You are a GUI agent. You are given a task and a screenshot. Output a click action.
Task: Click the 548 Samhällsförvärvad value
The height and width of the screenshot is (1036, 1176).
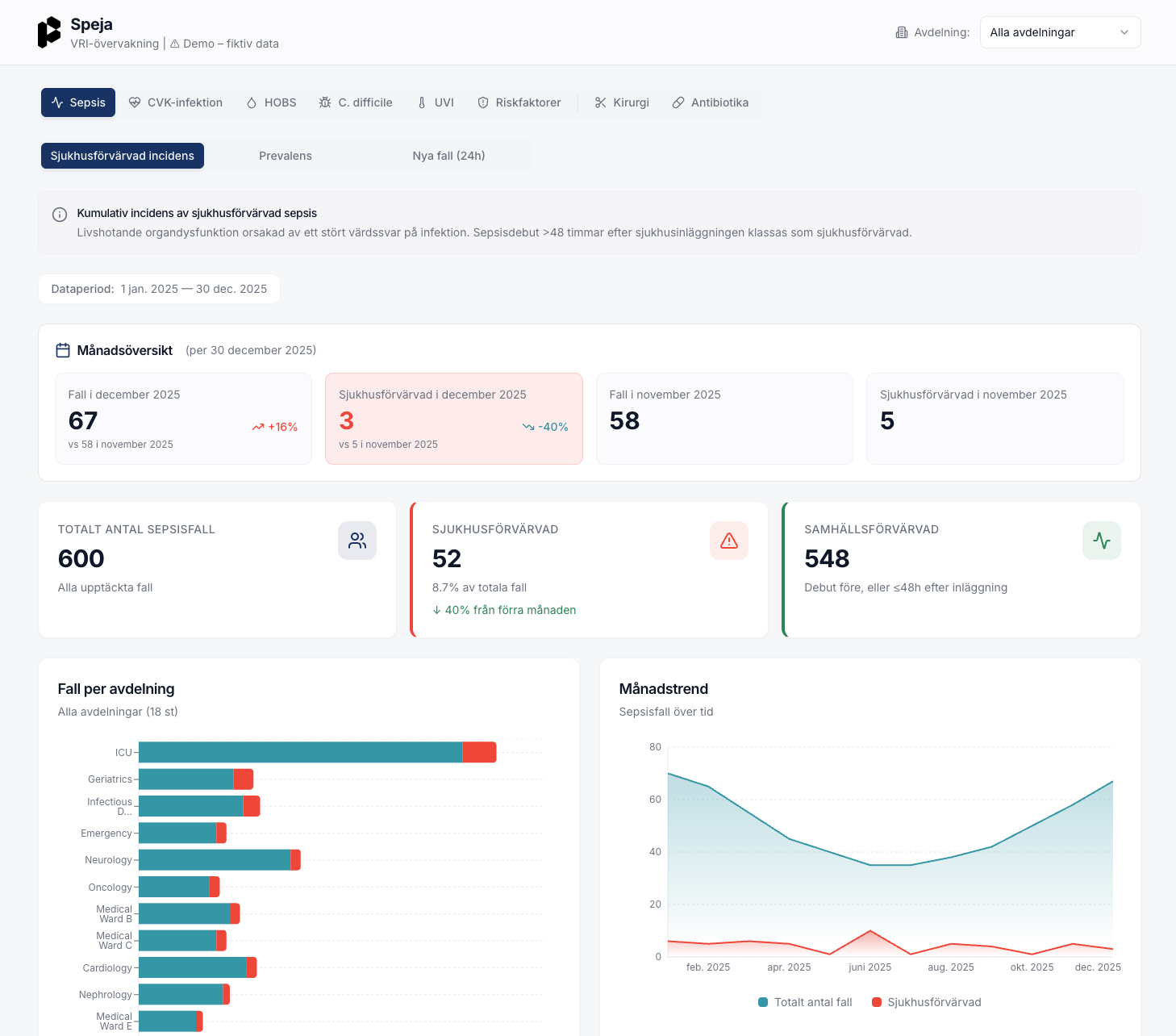(827, 558)
